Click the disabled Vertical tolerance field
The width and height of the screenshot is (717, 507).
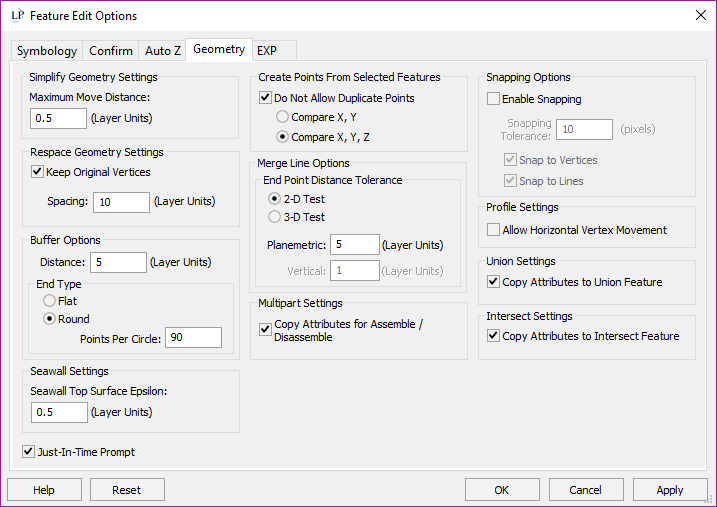[355, 271]
